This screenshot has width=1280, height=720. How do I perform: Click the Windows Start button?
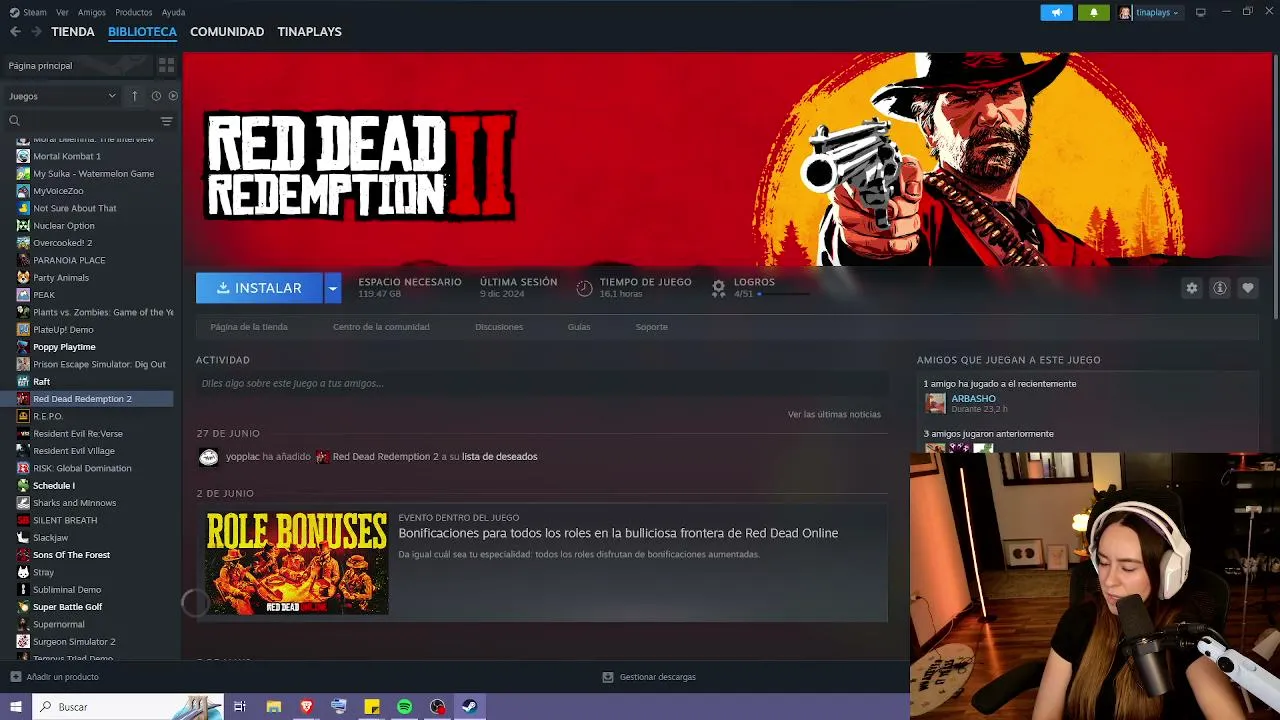point(15,707)
